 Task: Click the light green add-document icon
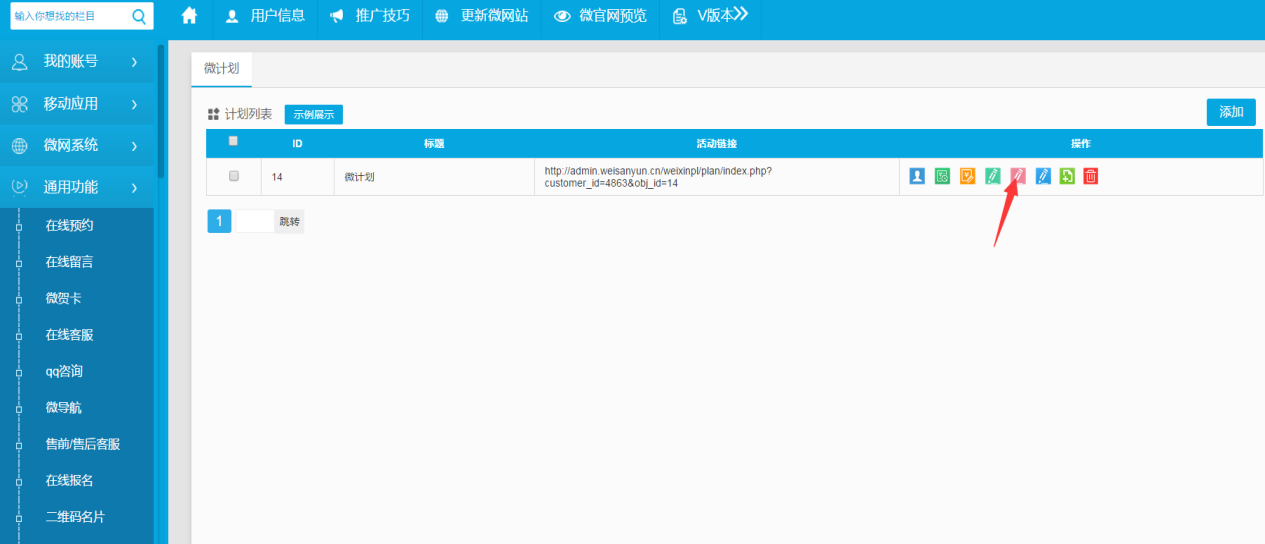(x=1067, y=176)
